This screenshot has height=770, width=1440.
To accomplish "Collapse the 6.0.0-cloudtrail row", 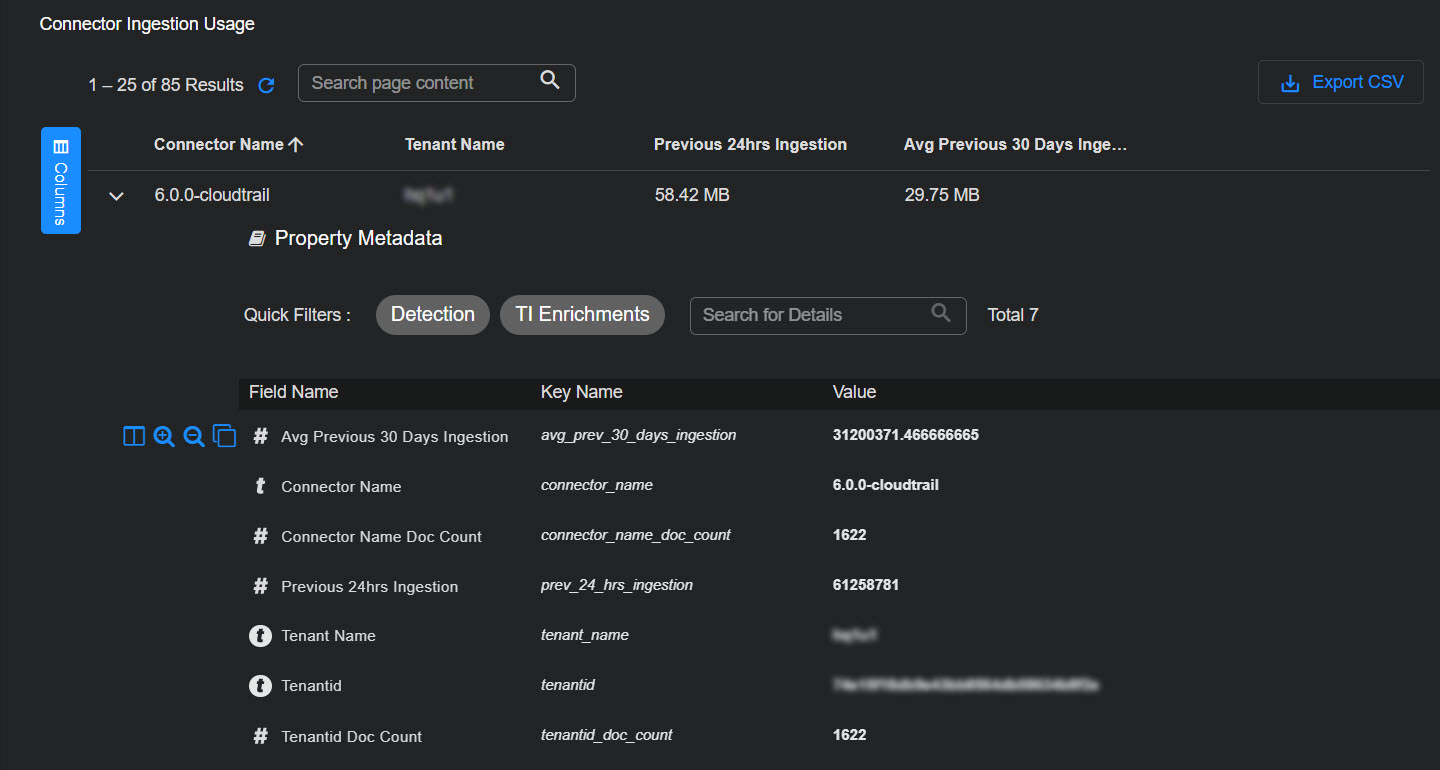I will coord(116,196).
